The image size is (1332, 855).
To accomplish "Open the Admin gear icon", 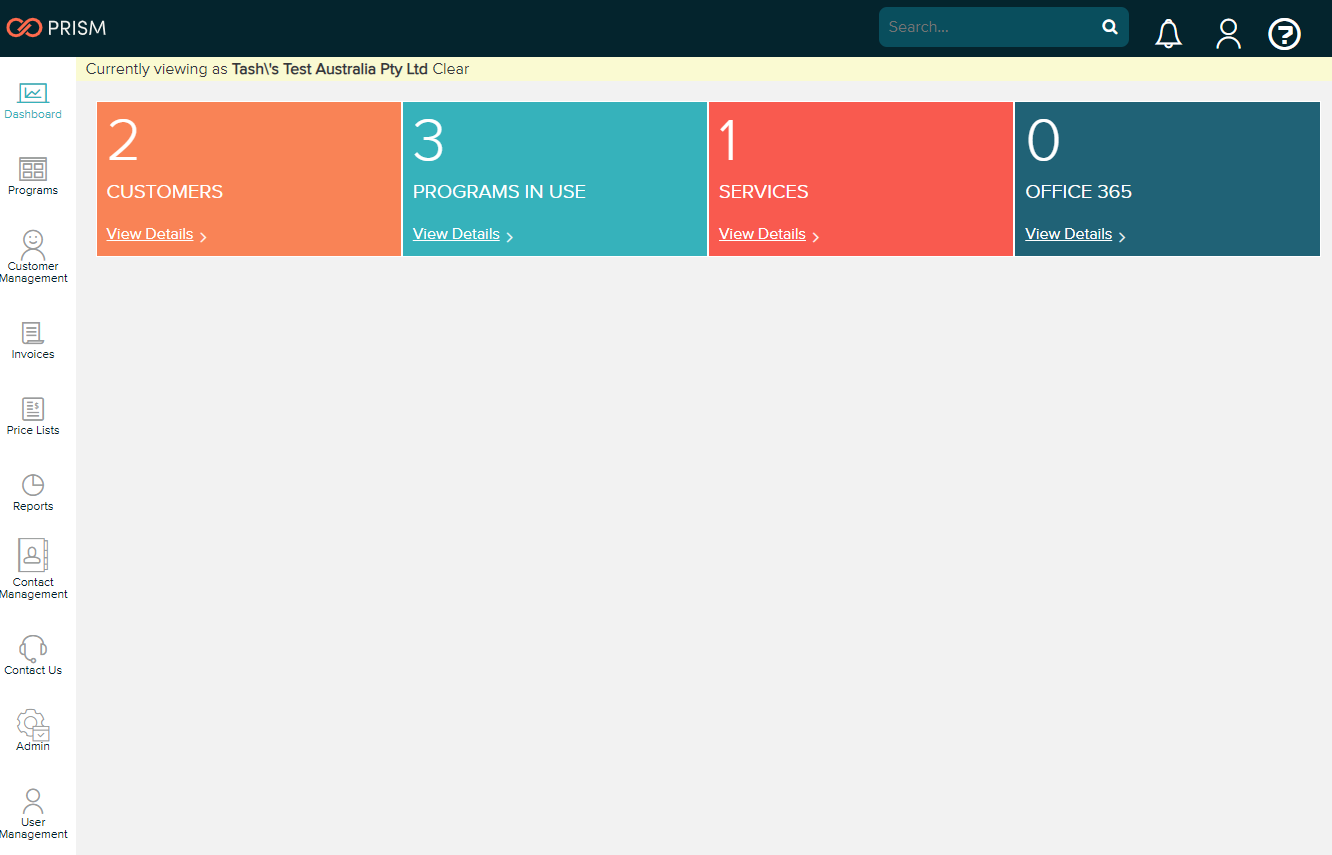I will point(33,724).
